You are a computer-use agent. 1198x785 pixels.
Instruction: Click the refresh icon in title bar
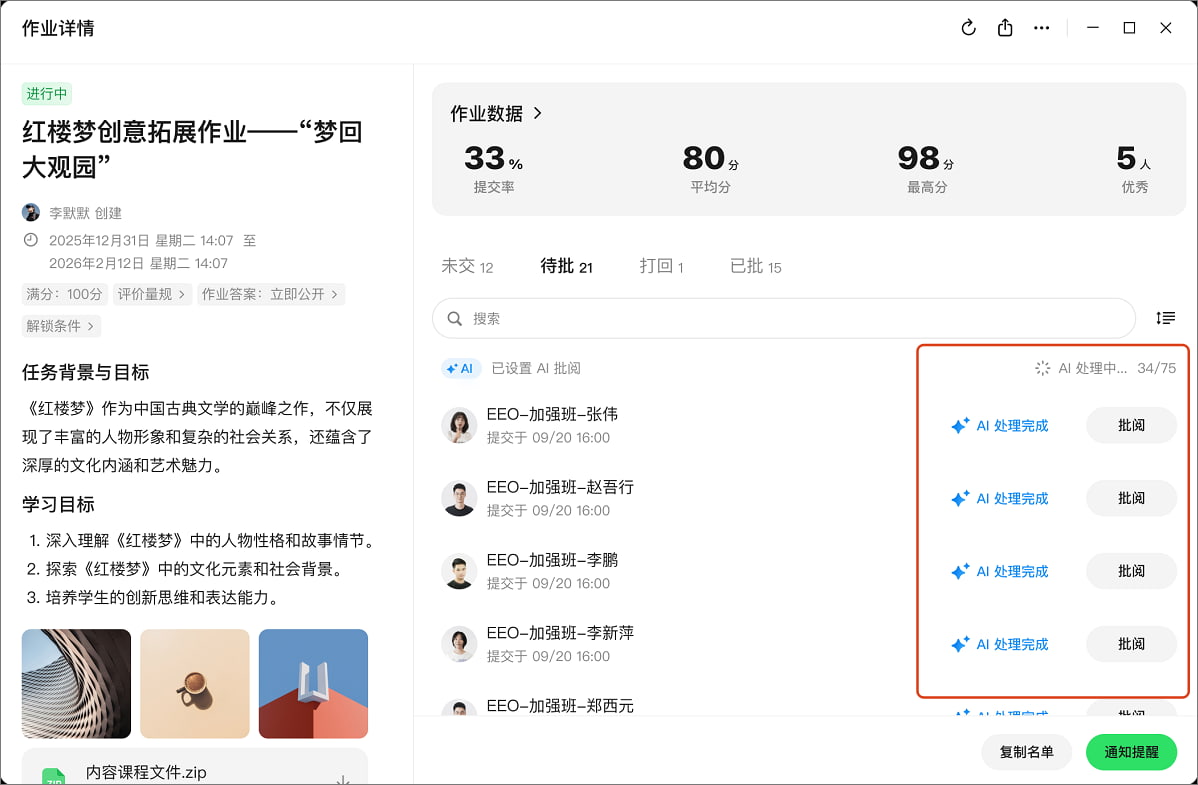[968, 28]
